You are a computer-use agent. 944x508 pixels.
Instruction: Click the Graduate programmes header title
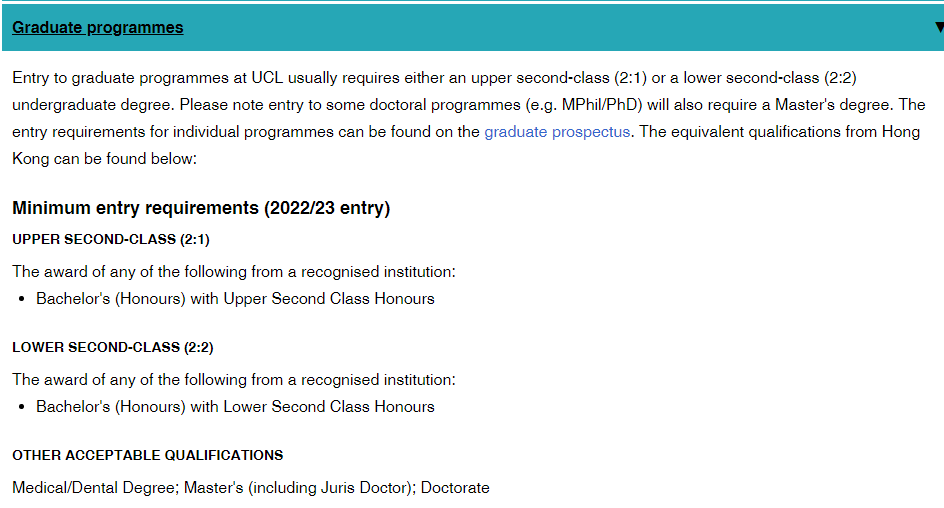point(98,28)
